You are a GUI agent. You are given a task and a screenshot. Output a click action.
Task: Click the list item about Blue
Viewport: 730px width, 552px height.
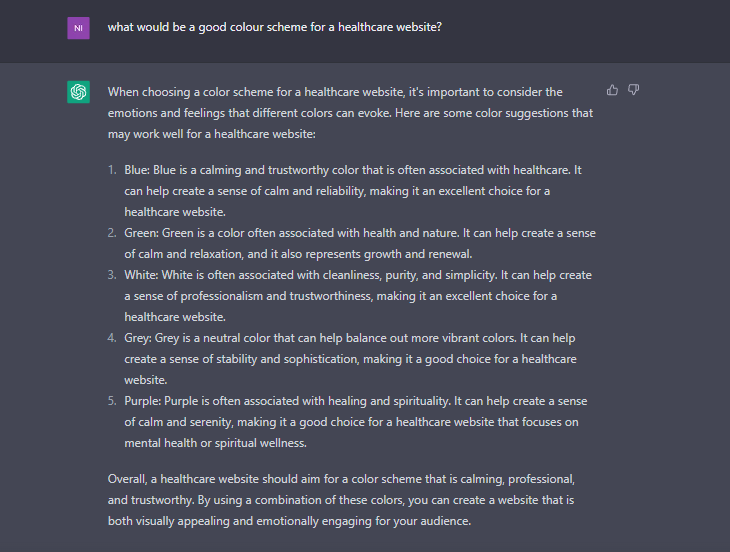(x=352, y=191)
